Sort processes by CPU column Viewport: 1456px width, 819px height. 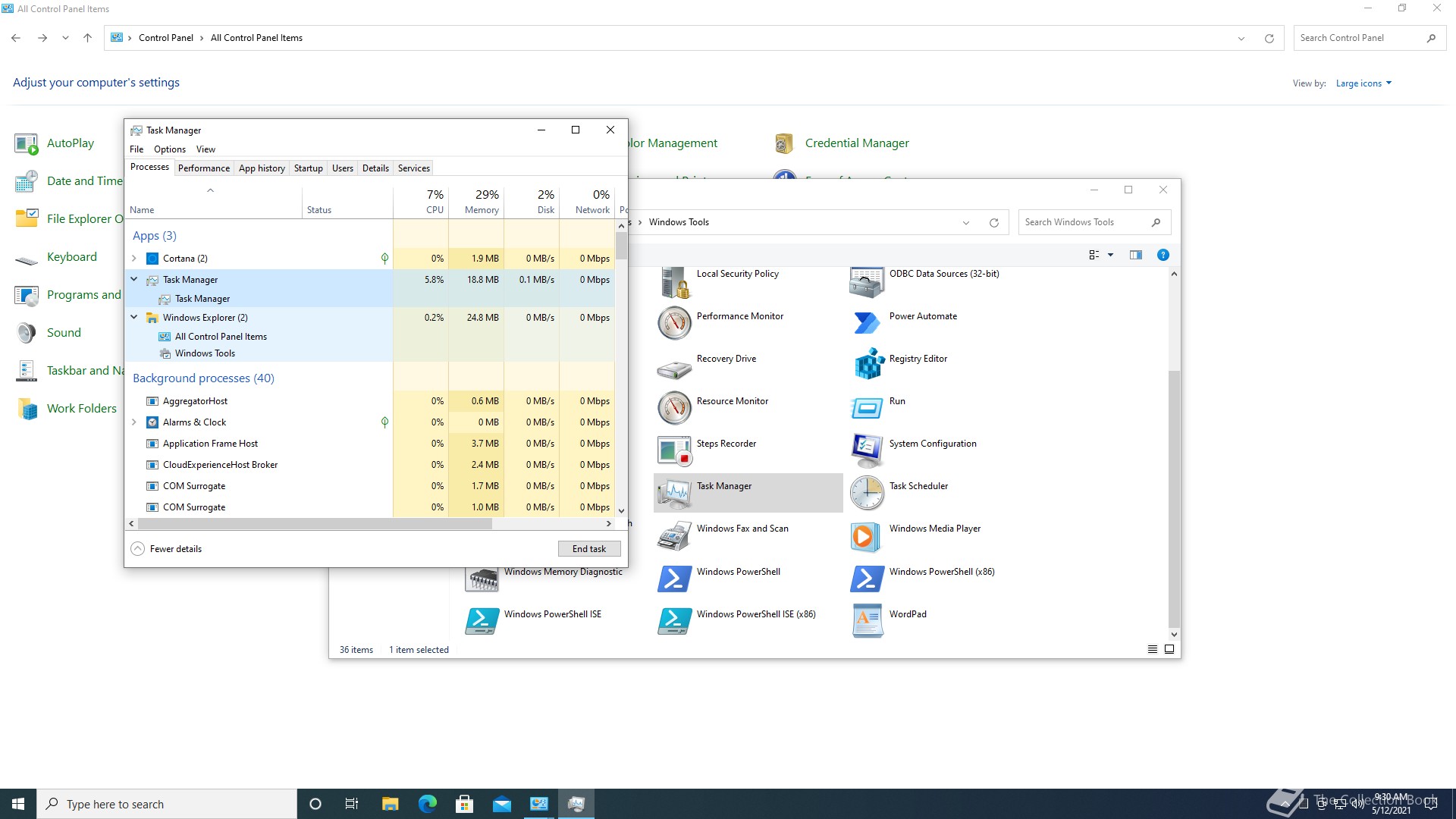click(x=421, y=202)
